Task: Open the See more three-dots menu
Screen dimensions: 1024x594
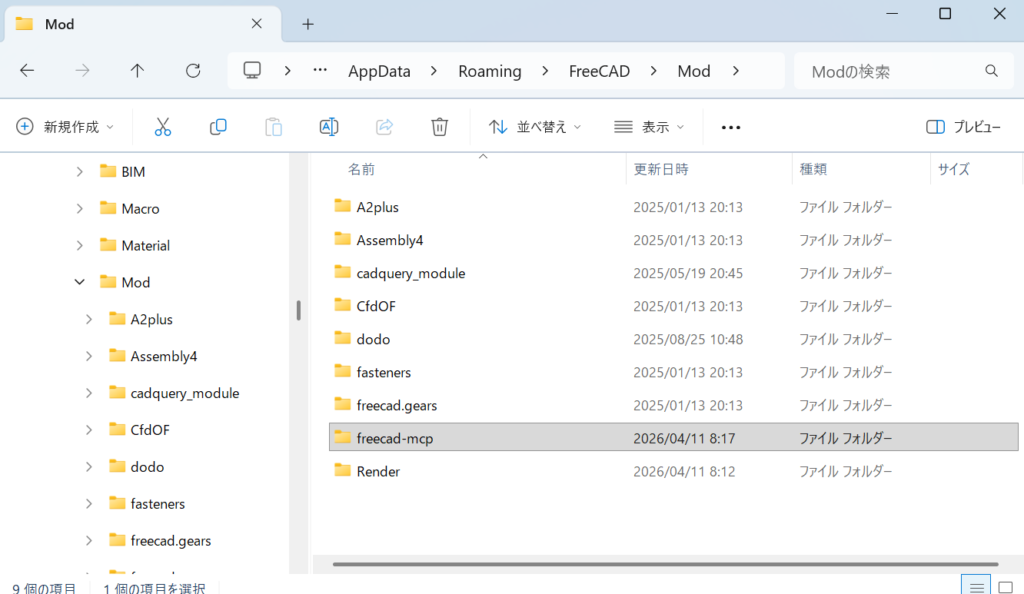Action: coord(730,127)
